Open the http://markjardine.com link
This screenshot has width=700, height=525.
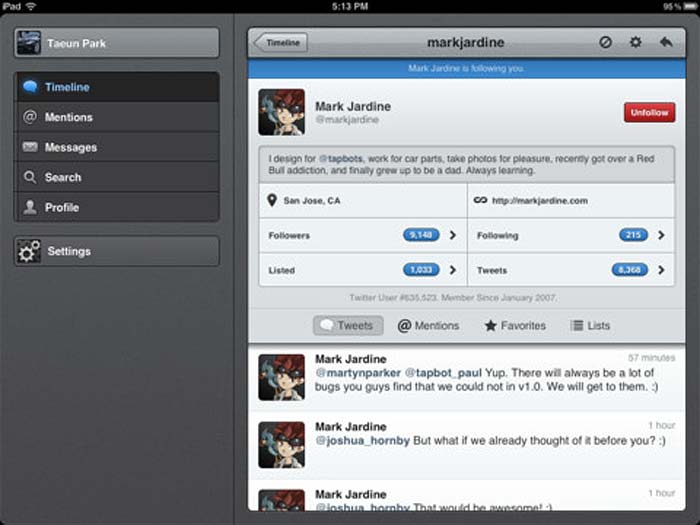coord(540,201)
